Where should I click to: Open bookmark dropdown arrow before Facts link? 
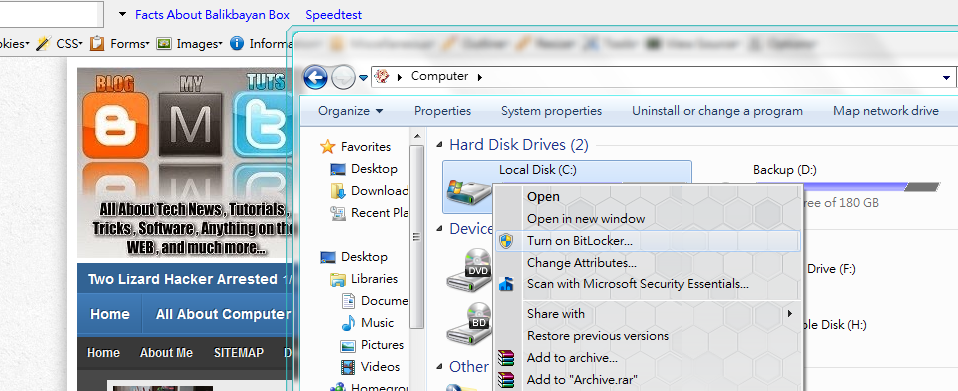pyautogui.click(x=122, y=13)
